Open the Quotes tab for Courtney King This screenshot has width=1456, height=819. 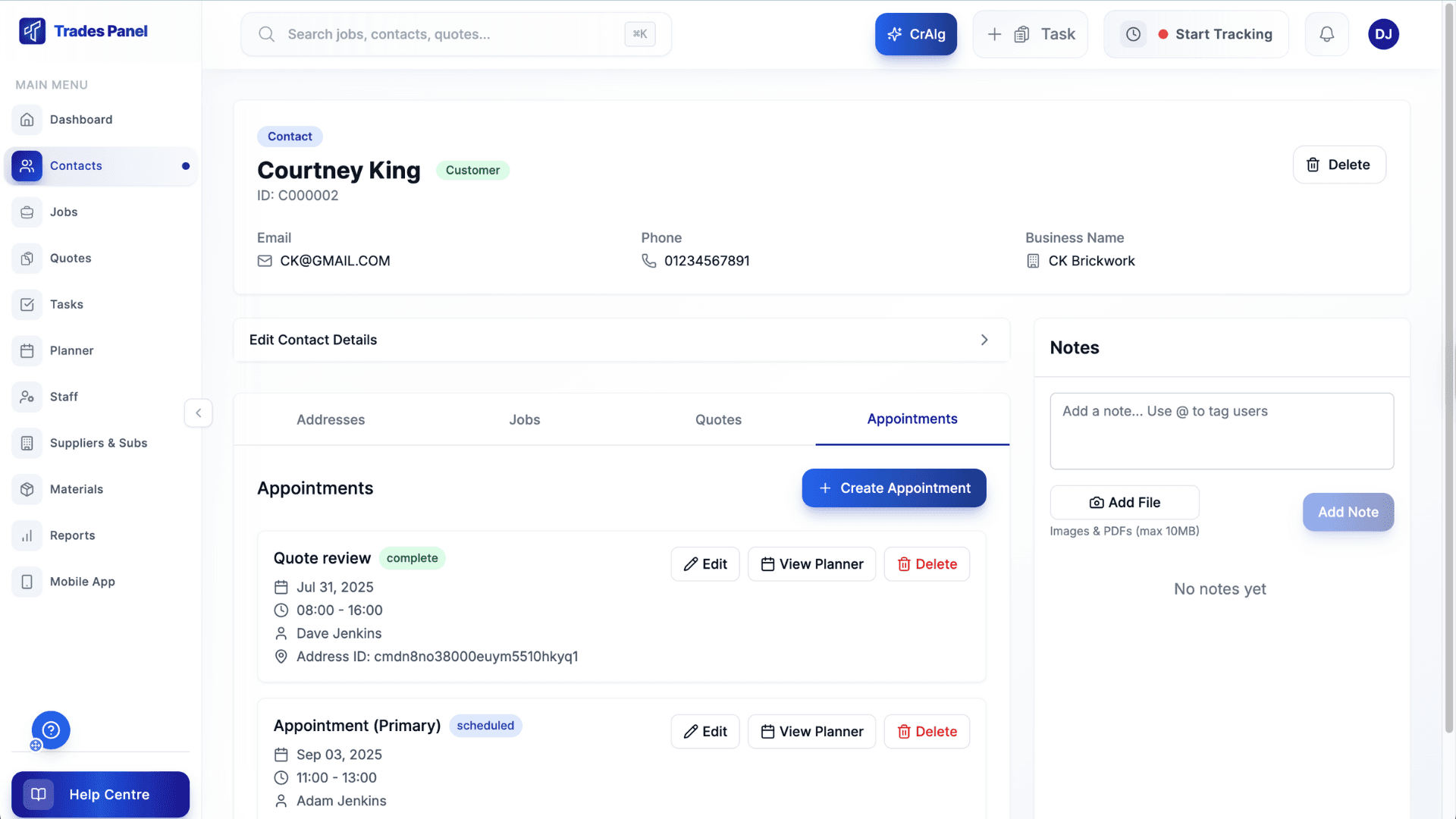pos(717,419)
